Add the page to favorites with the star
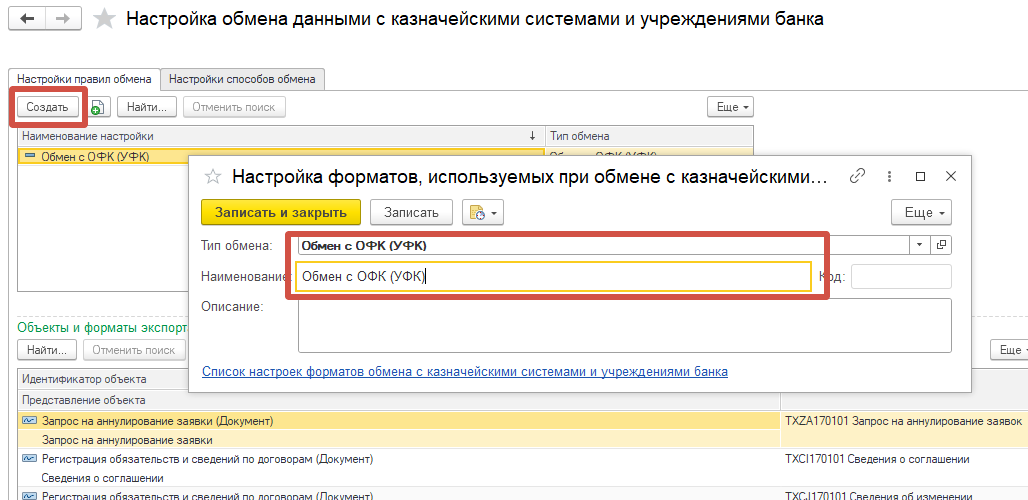Image resolution: width=1028 pixels, height=500 pixels. [104, 20]
